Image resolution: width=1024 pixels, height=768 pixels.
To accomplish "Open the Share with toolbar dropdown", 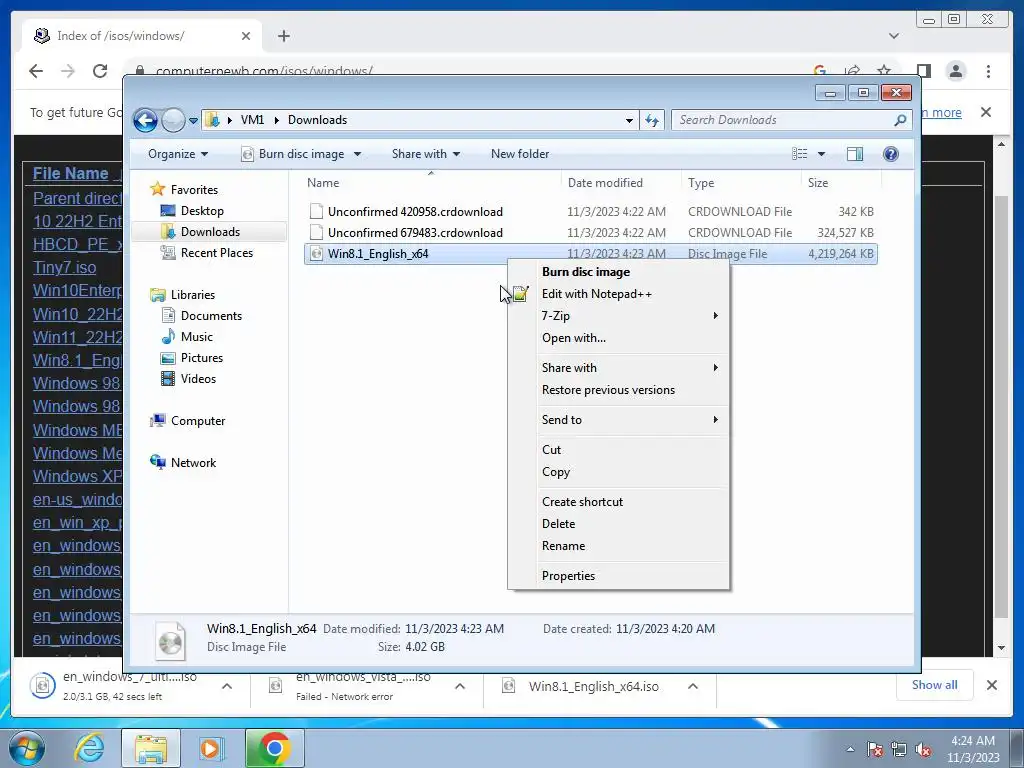I will (x=426, y=154).
